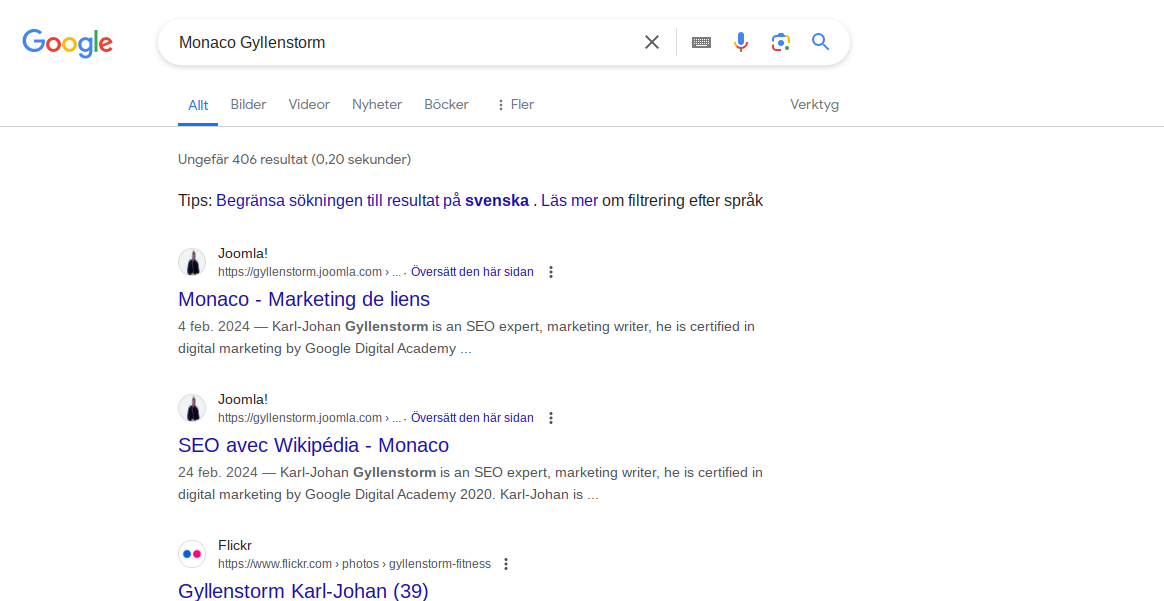Click the first Joomla result favicon
The height and width of the screenshot is (601, 1164).
click(192, 262)
